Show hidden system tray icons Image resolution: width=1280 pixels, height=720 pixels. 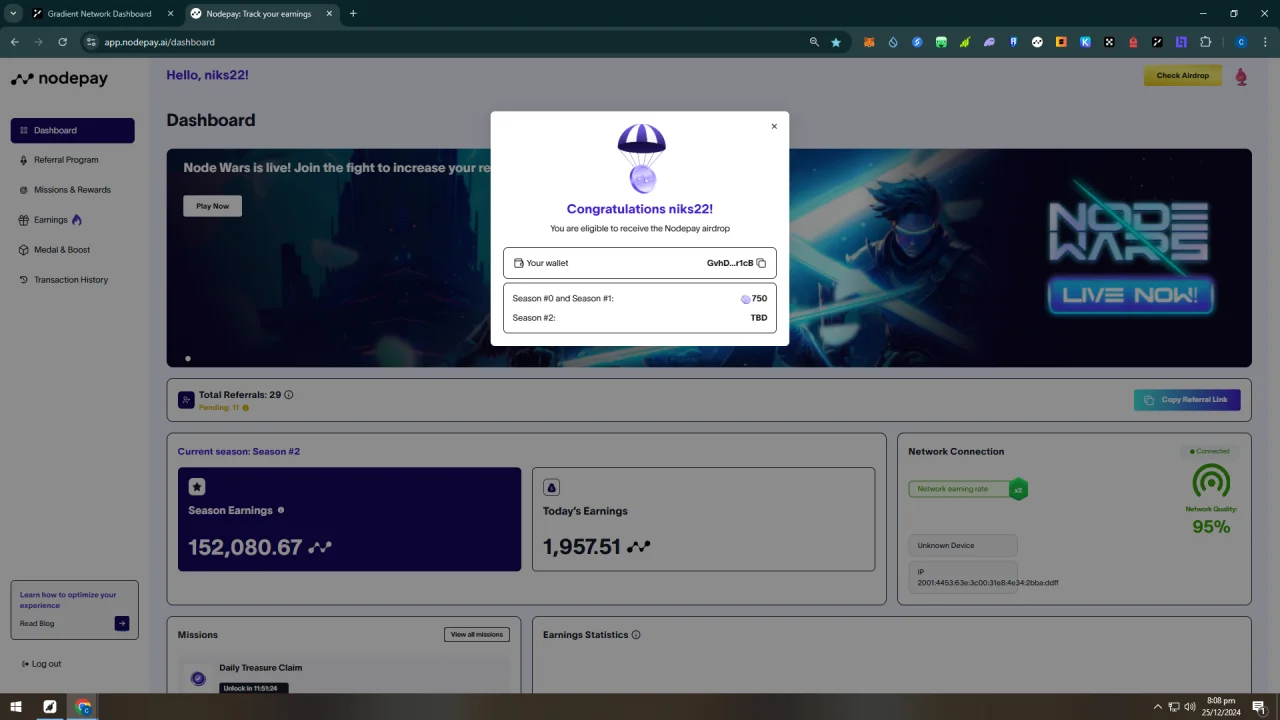(1158, 707)
